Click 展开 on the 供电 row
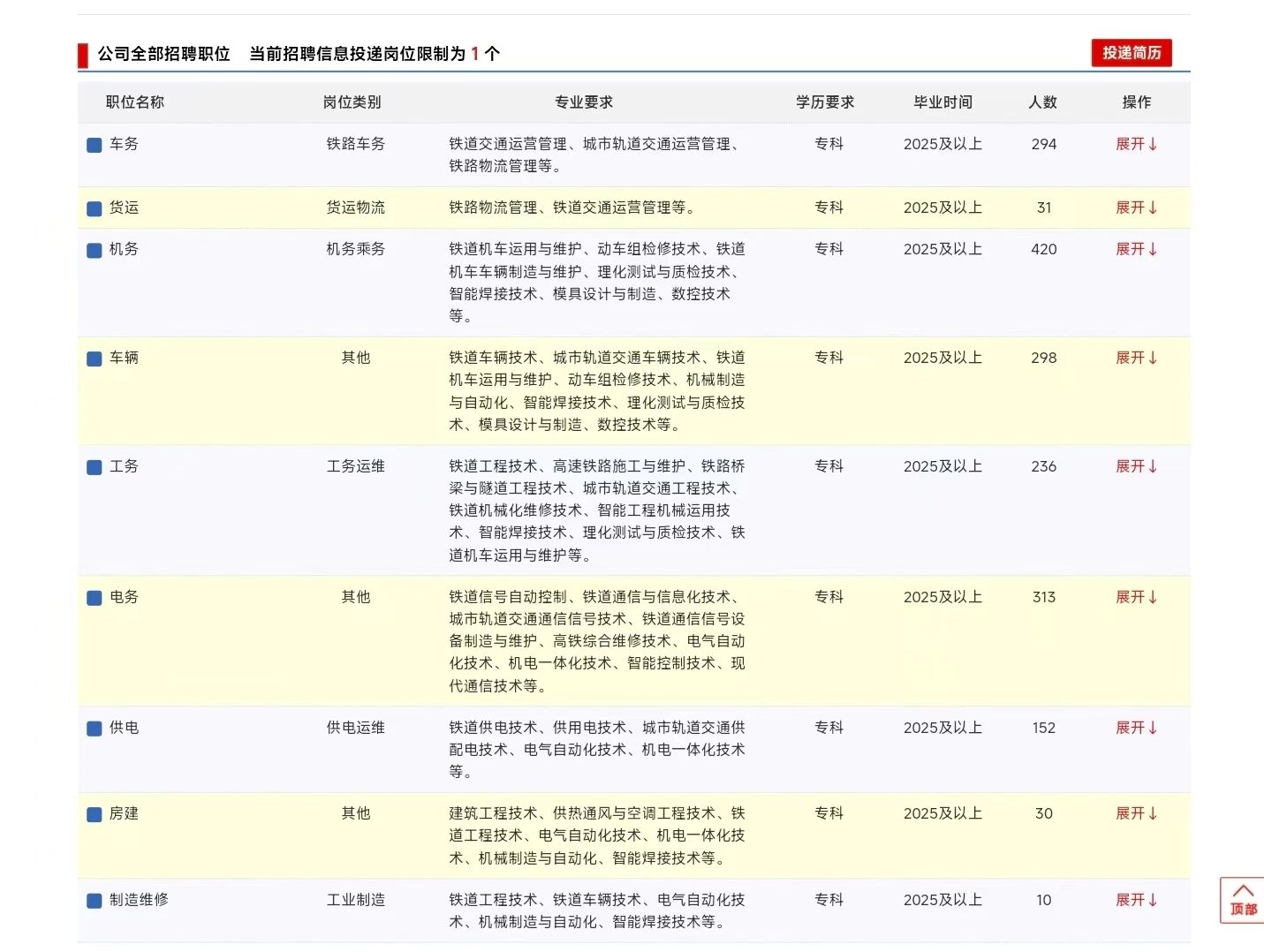Image resolution: width=1264 pixels, height=952 pixels. pyautogui.click(x=1136, y=728)
